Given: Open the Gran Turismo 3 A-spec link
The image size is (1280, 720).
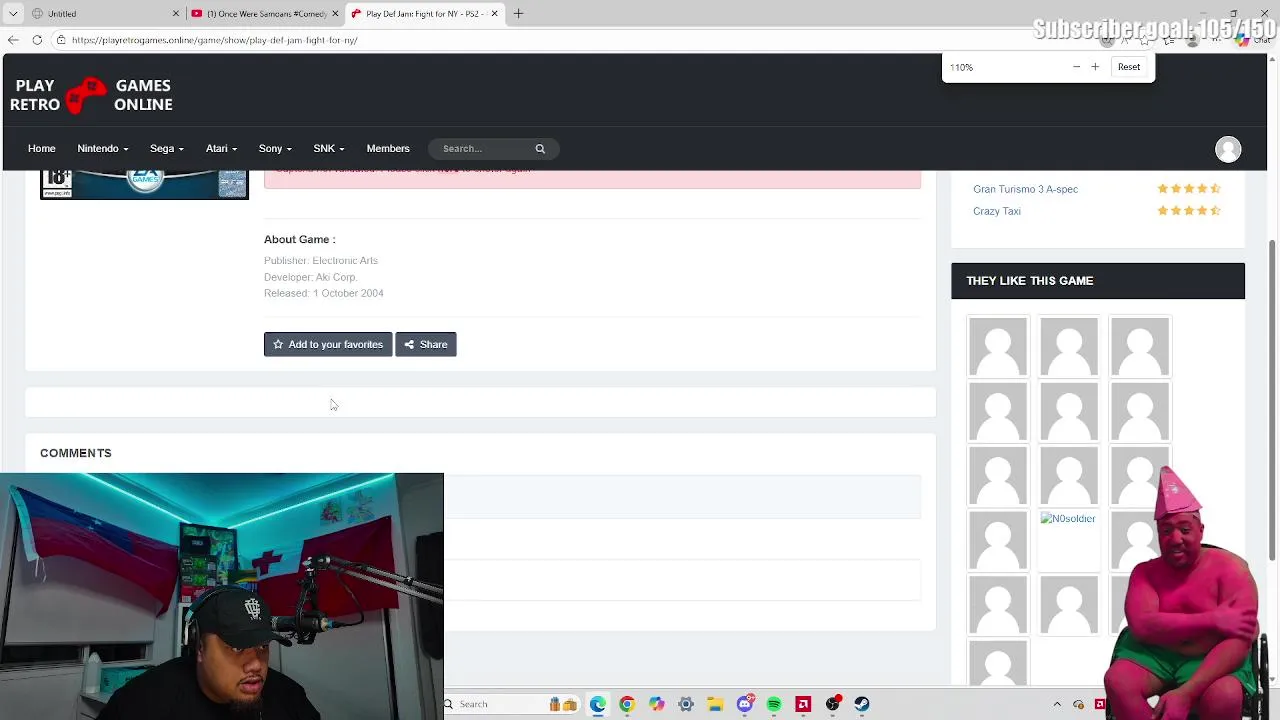Looking at the screenshot, I should (1025, 189).
